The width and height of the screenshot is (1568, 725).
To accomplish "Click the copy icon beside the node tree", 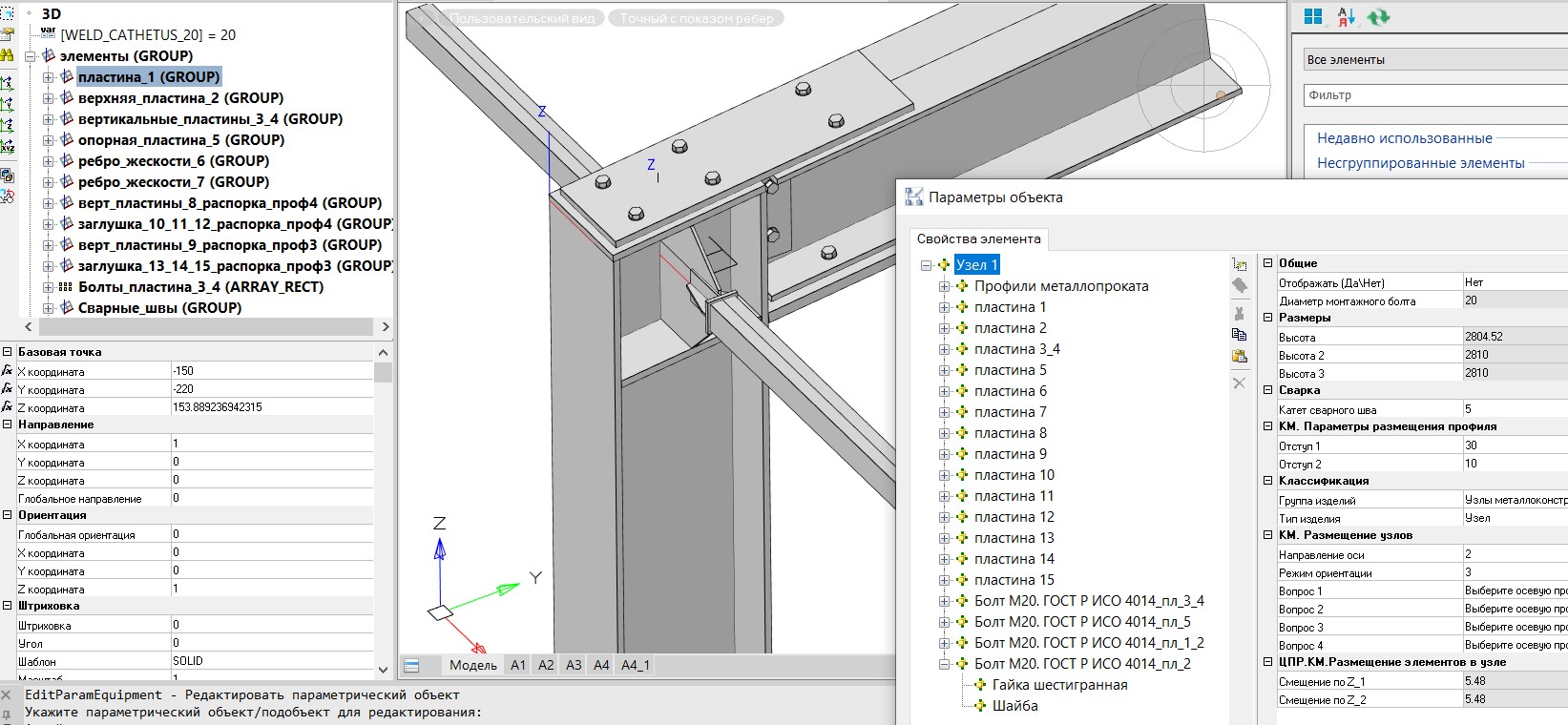I will [x=1239, y=334].
